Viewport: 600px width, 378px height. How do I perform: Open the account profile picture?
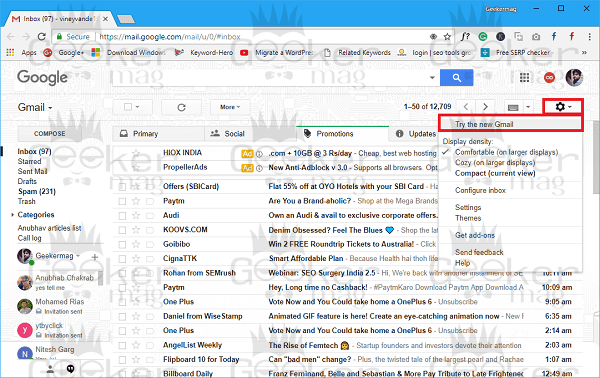(574, 78)
